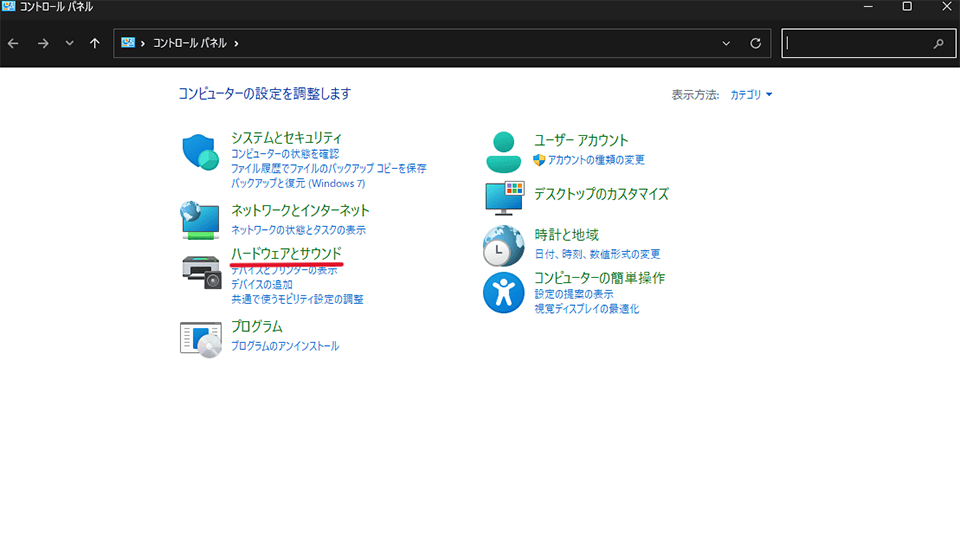Open 共通で使うモビリティ設定の調整 link
Viewport: 960px width, 535px height.
tap(298, 299)
